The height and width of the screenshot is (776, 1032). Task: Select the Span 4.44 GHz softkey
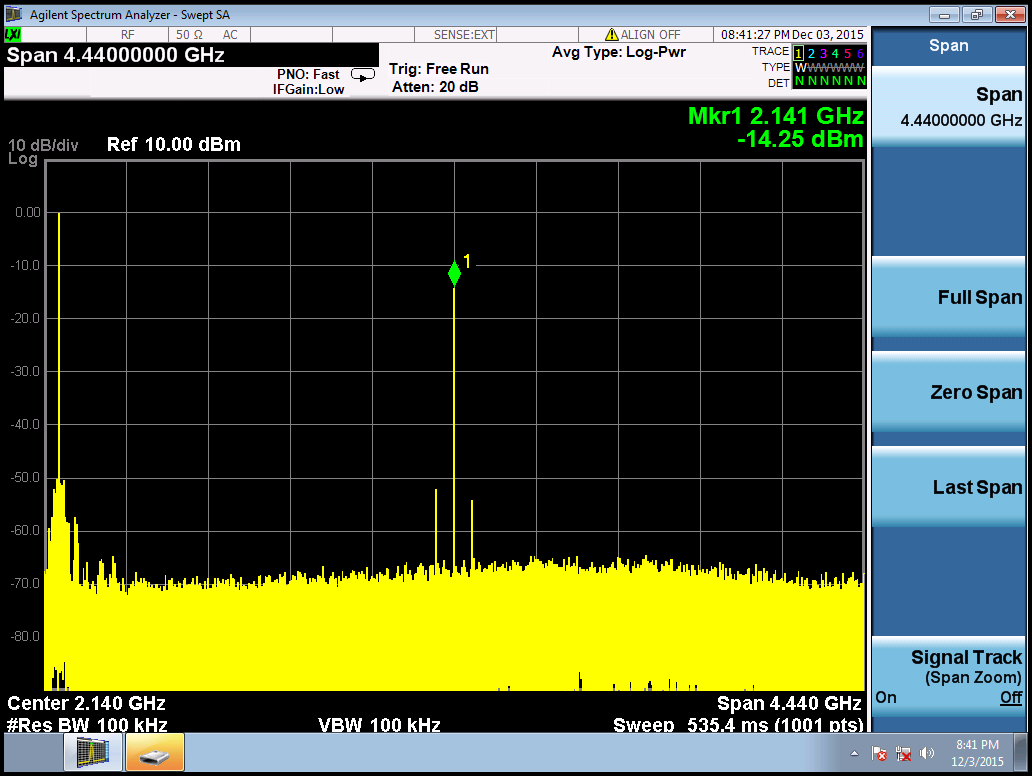click(948, 107)
